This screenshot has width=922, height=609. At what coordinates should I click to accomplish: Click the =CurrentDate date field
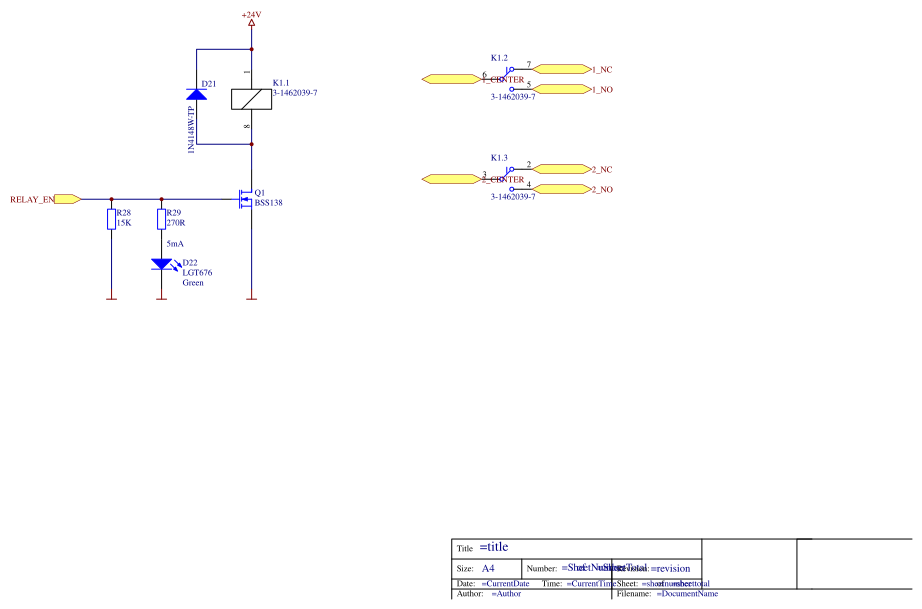point(506,583)
